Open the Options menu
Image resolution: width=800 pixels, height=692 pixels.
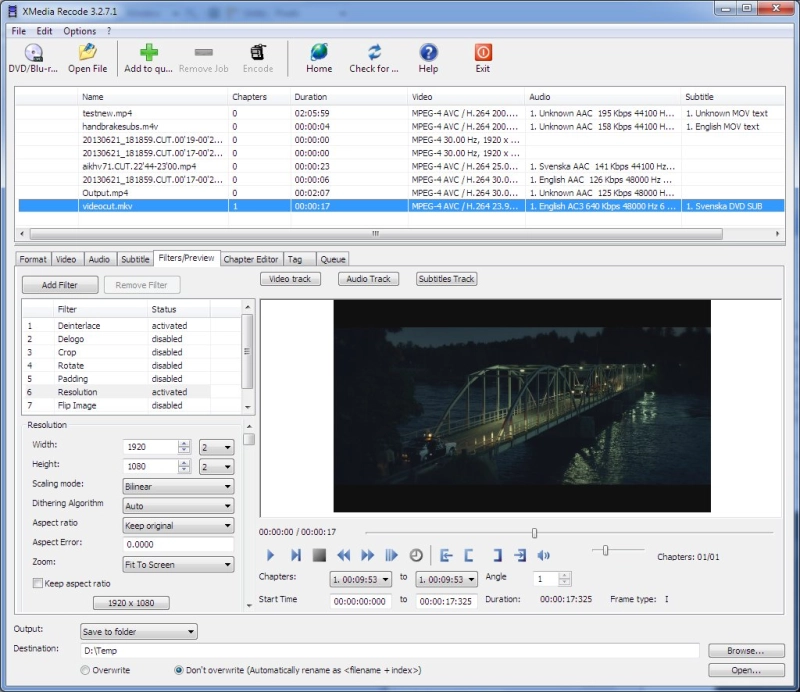(x=80, y=31)
